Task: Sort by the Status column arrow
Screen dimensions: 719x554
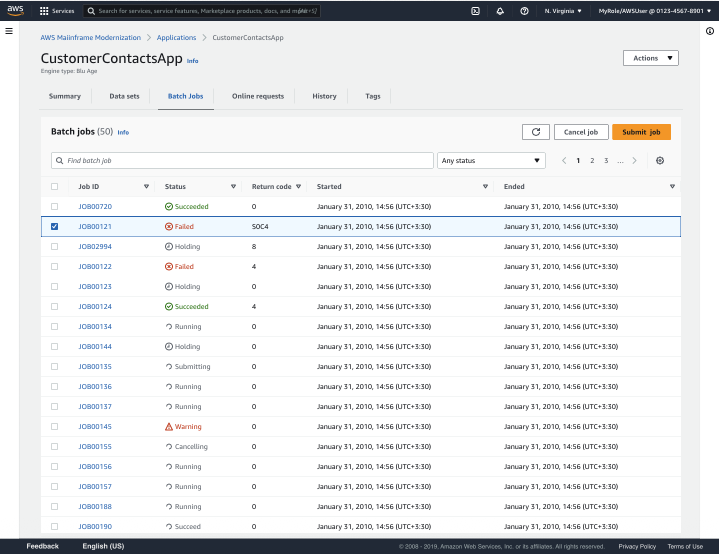Action: coord(233,187)
